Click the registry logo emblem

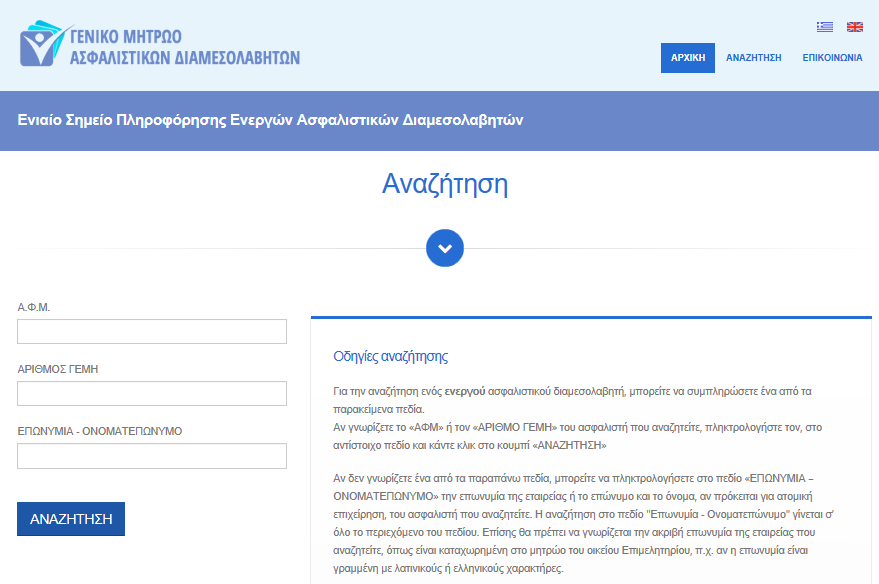click(x=42, y=44)
